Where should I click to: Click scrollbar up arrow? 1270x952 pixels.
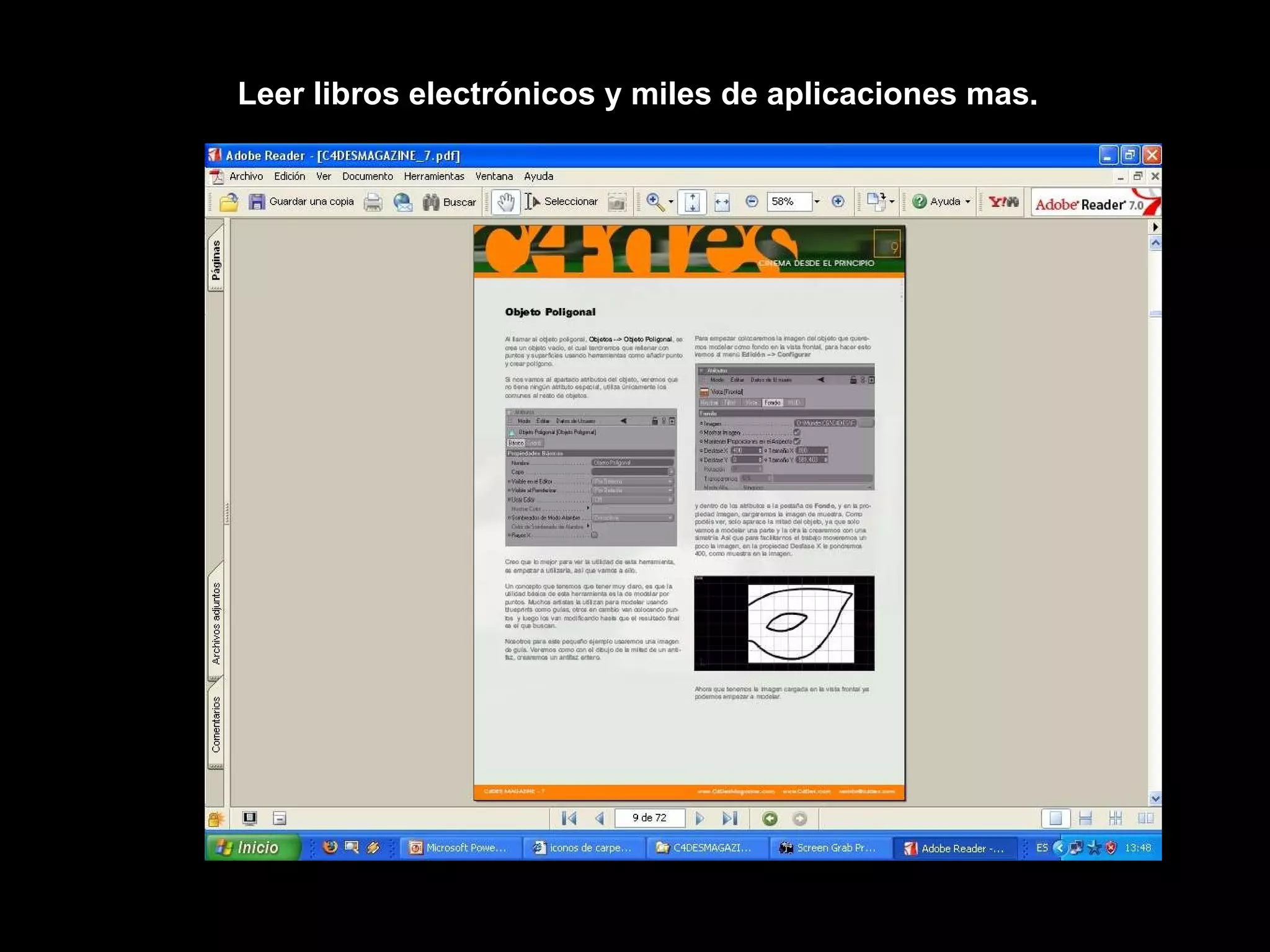click(1155, 244)
